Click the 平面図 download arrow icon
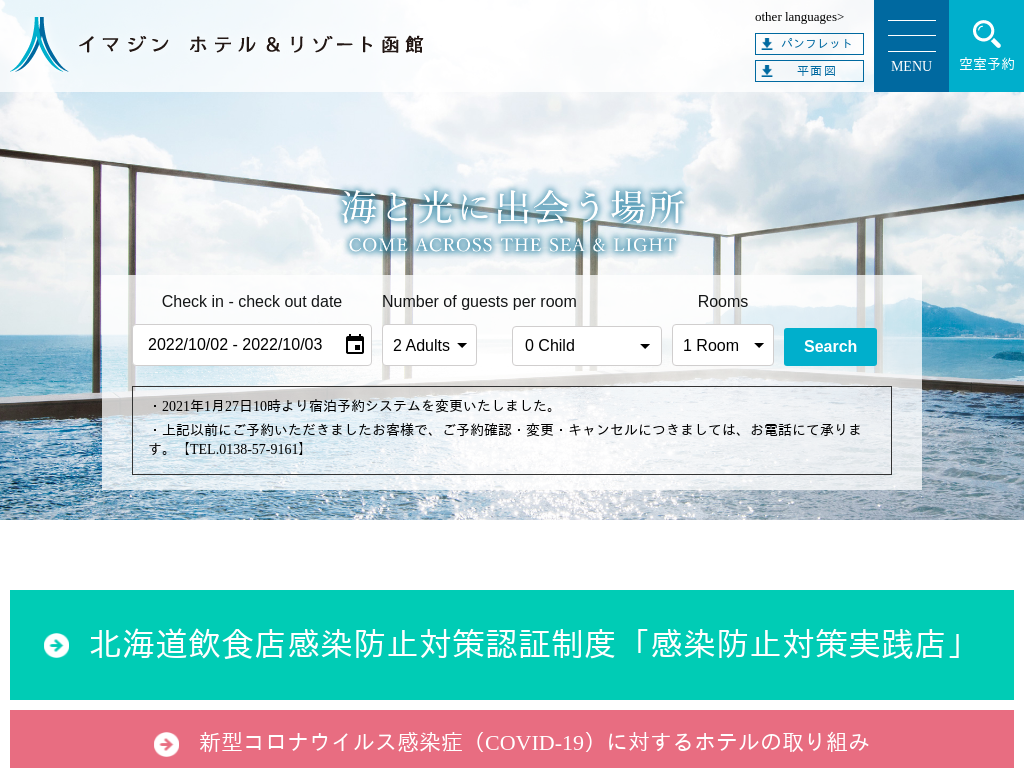 (x=767, y=71)
